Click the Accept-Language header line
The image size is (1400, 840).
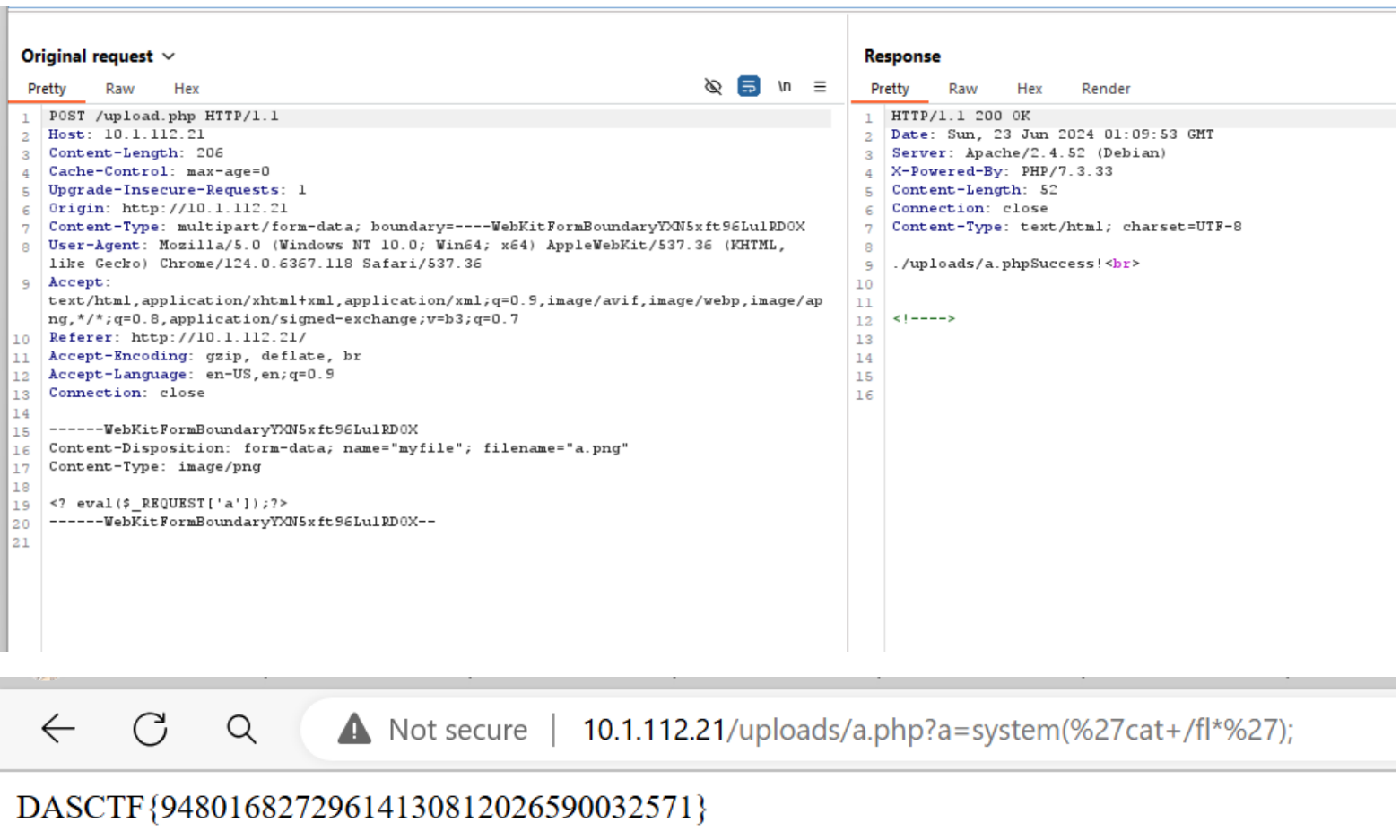pos(191,375)
